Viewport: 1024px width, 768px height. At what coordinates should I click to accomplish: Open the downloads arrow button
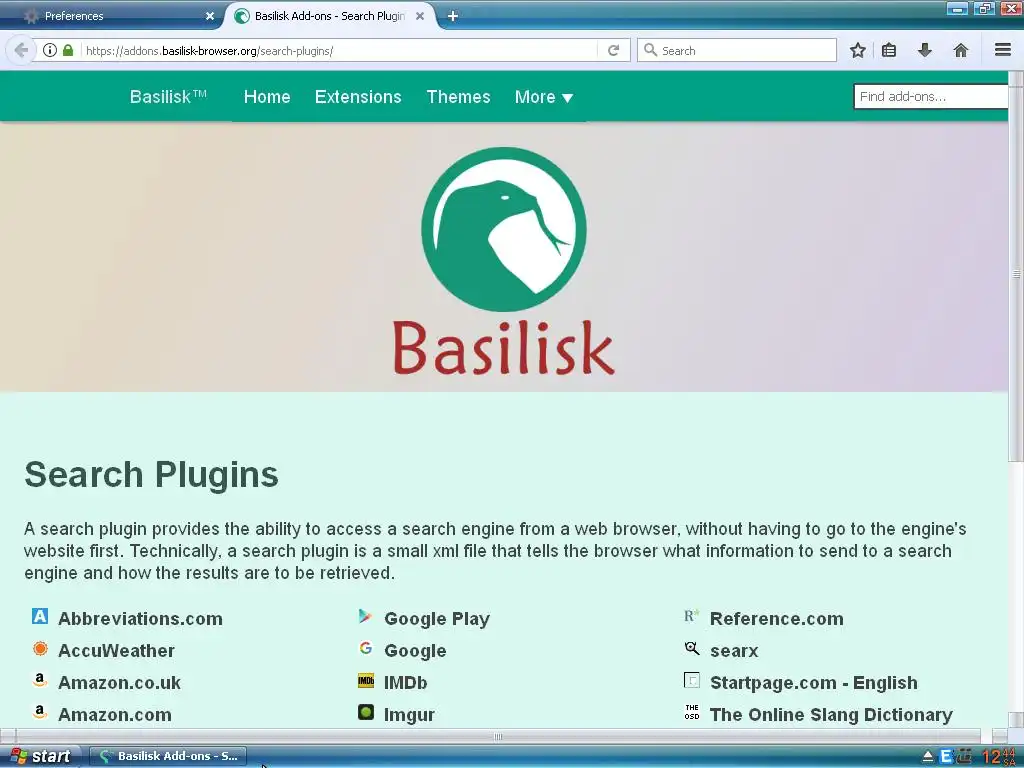point(924,50)
